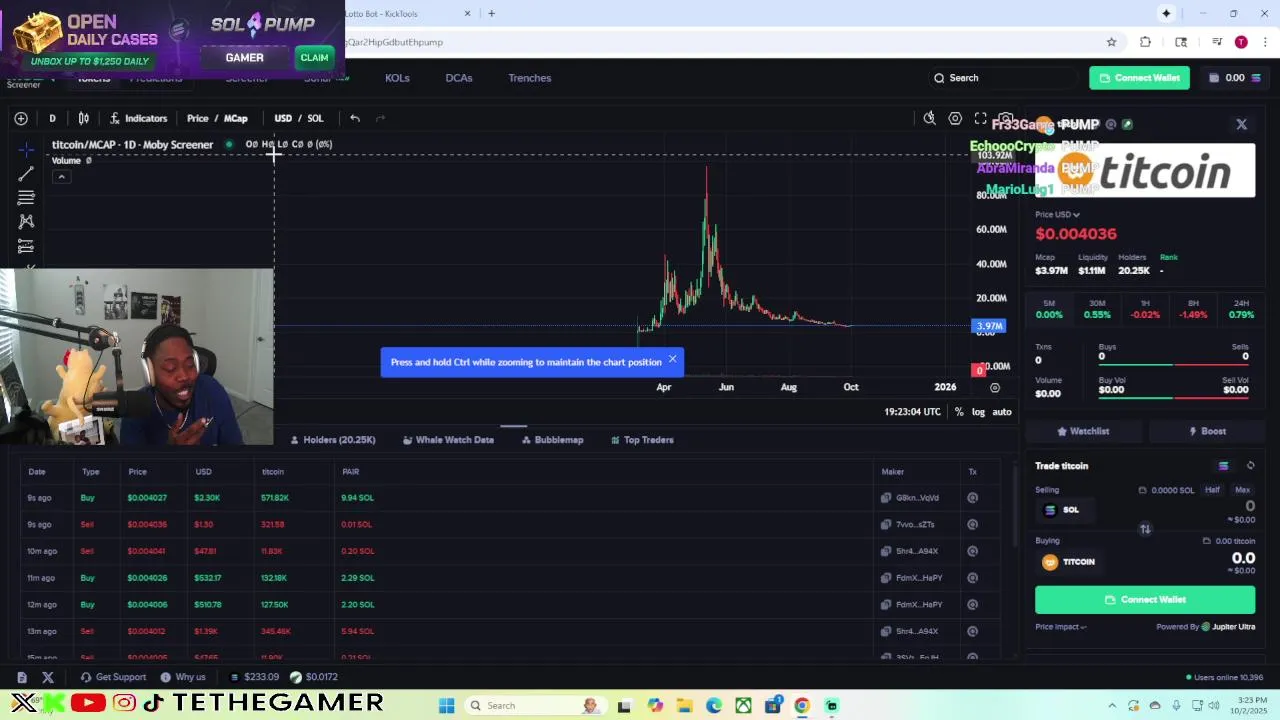This screenshot has height=720, width=1280.
Task: Open Chrome from the taskbar
Action: [x=802, y=706]
